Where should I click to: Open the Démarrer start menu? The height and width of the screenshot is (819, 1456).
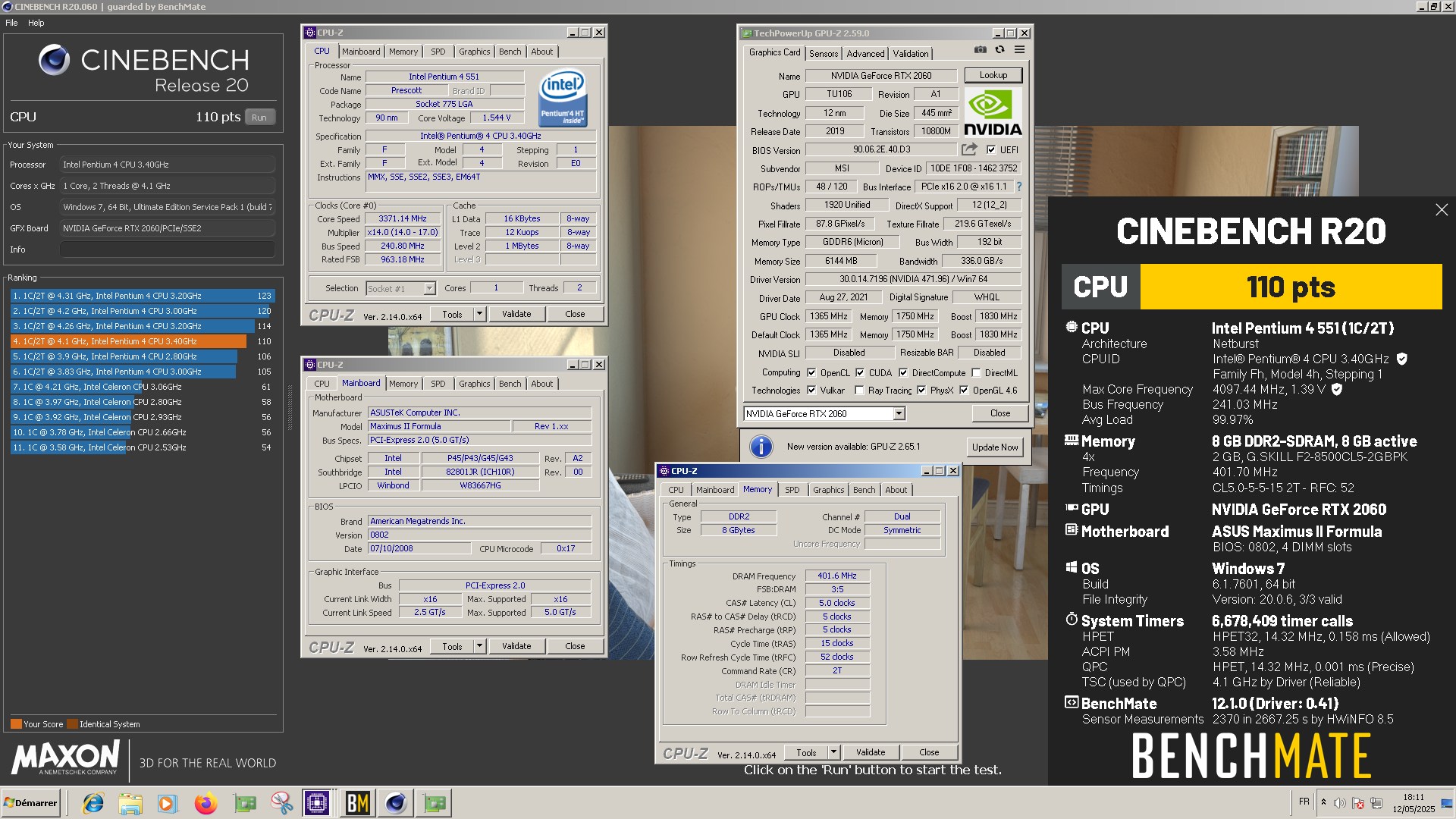(30, 803)
